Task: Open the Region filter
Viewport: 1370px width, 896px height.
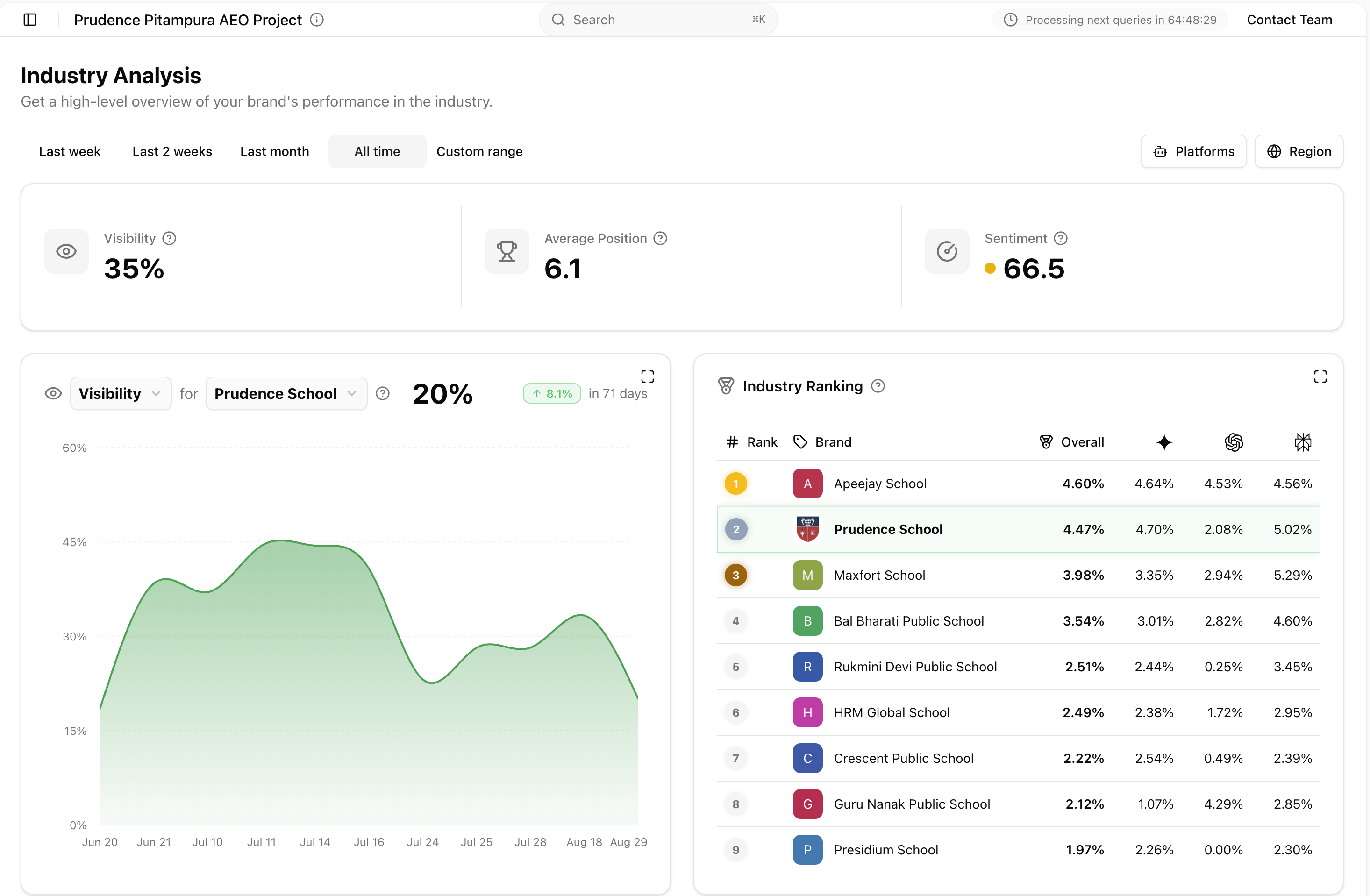Action: coord(1299,151)
